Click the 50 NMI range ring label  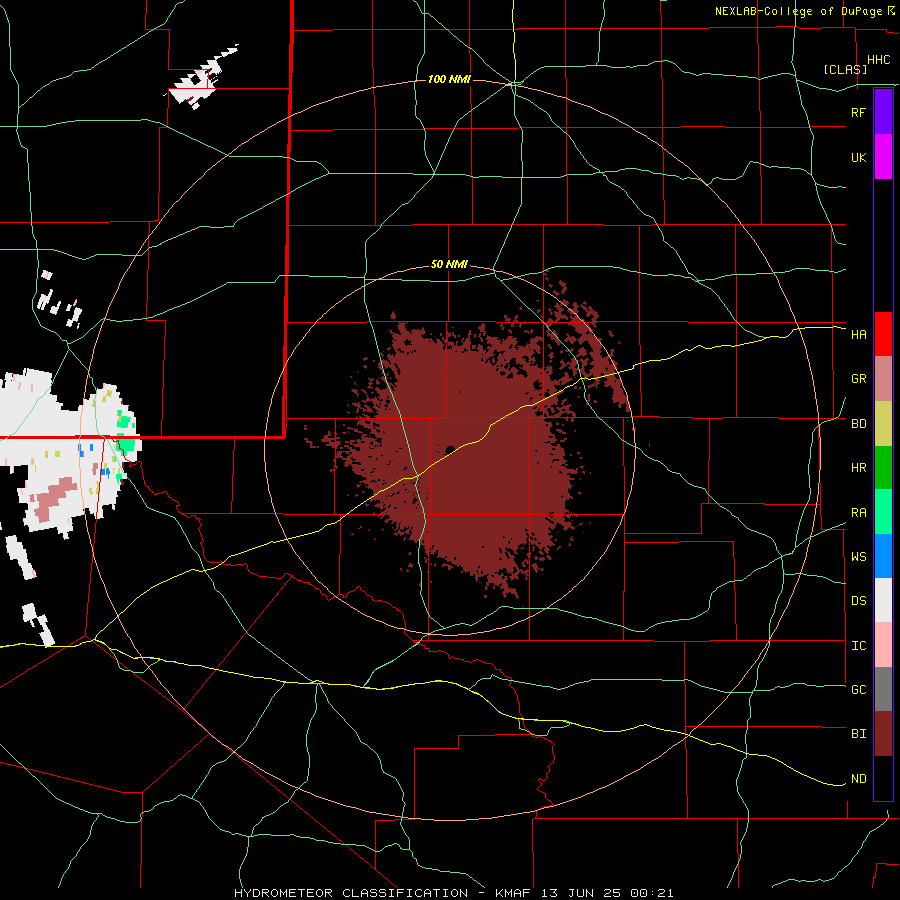tap(449, 264)
